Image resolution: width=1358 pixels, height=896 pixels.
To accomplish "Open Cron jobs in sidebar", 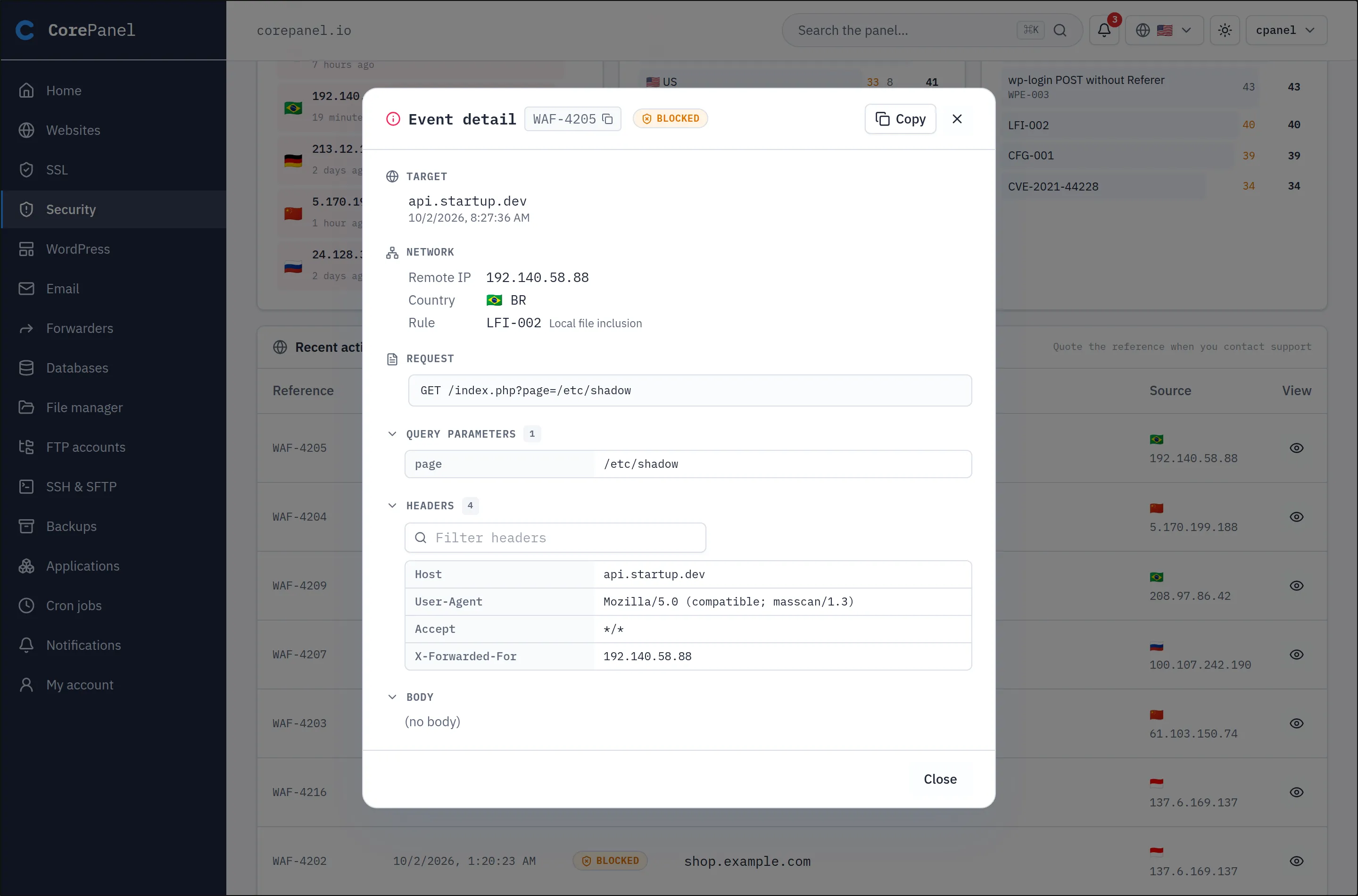I will pos(113,606).
